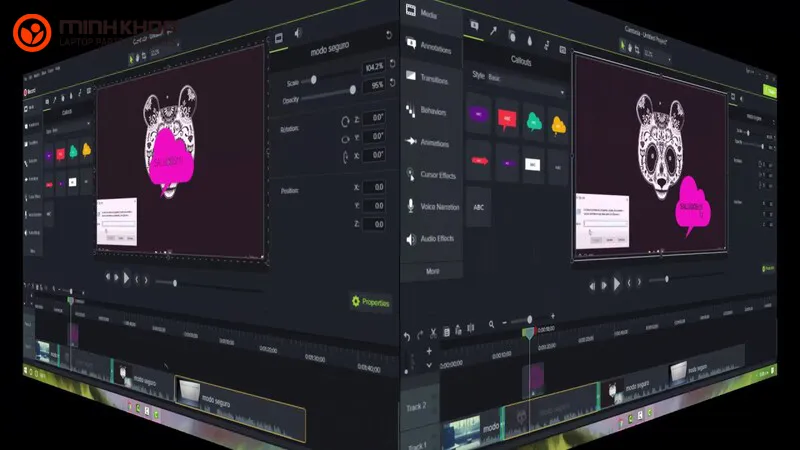Click the green Share button at top right
The image size is (800, 450).
point(770,90)
